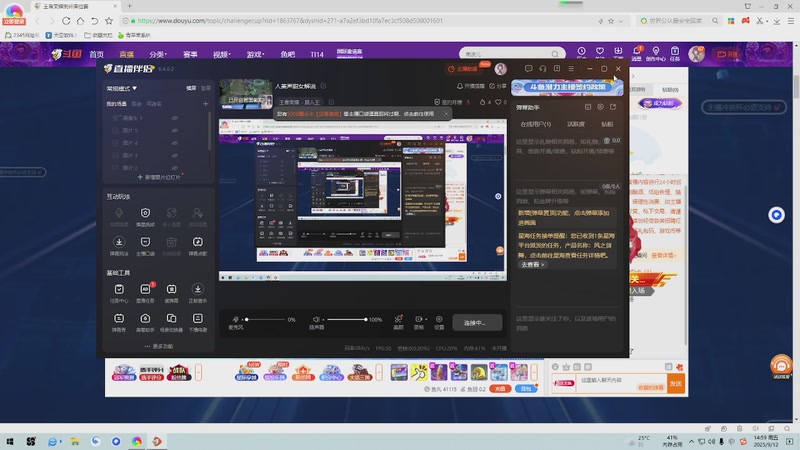This screenshot has height=450, width=800.
Task: Open 任务中心 in basic tools
Action: point(118,293)
